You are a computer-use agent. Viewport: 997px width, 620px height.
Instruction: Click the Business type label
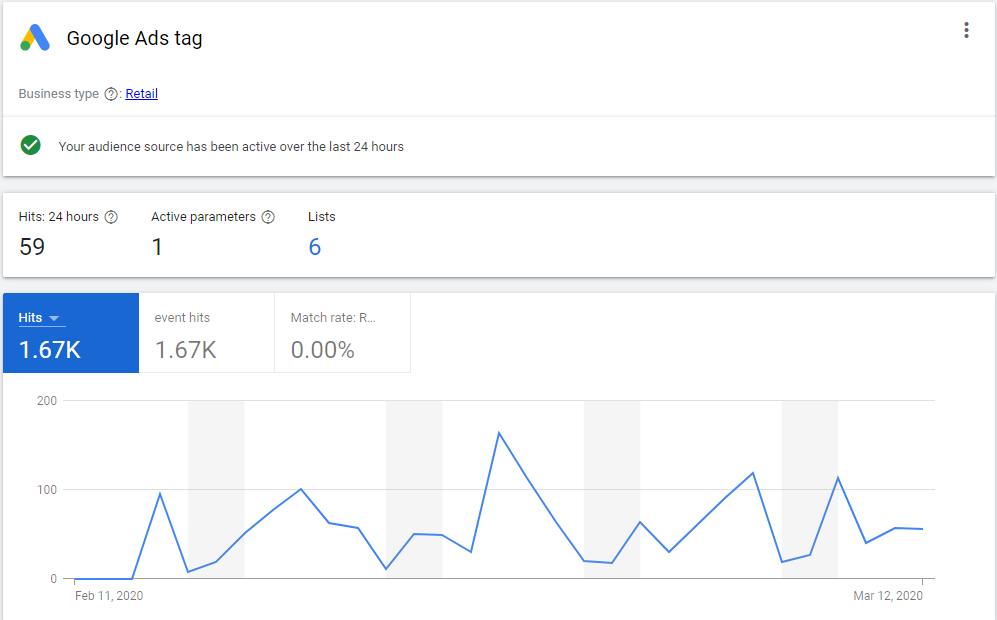[x=58, y=94]
